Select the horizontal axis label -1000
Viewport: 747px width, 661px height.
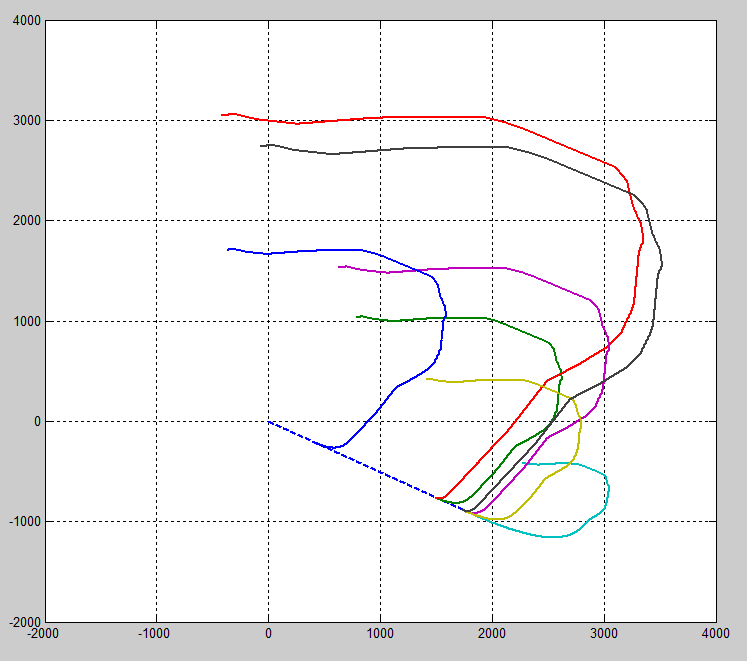[154, 633]
